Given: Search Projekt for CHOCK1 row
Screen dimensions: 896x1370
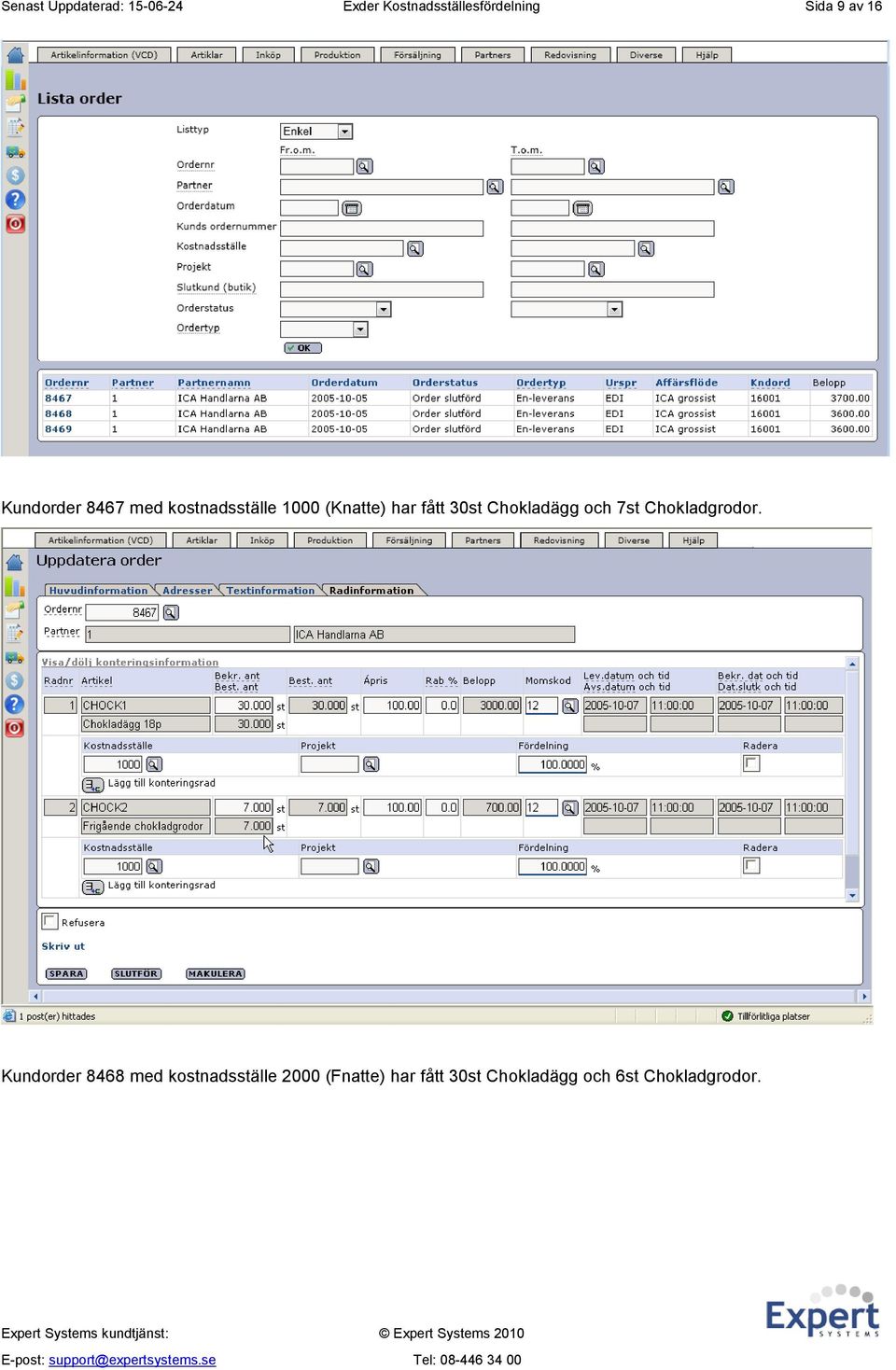Looking at the screenshot, I should (x=371, y=764).
